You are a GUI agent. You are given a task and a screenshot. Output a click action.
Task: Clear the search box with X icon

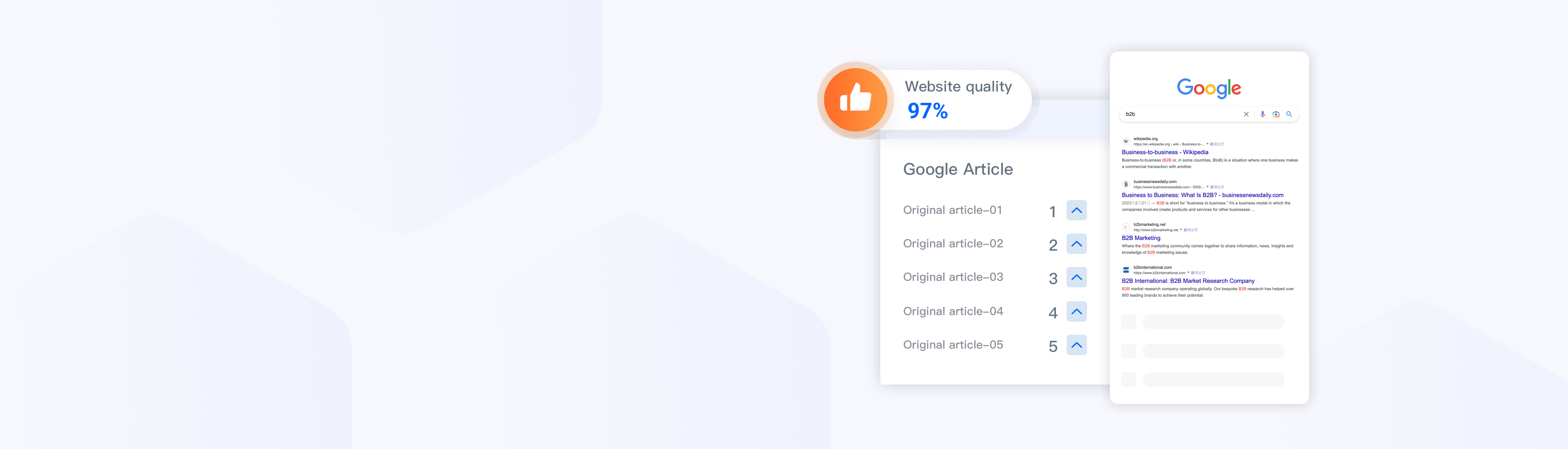click(1246, 114)
